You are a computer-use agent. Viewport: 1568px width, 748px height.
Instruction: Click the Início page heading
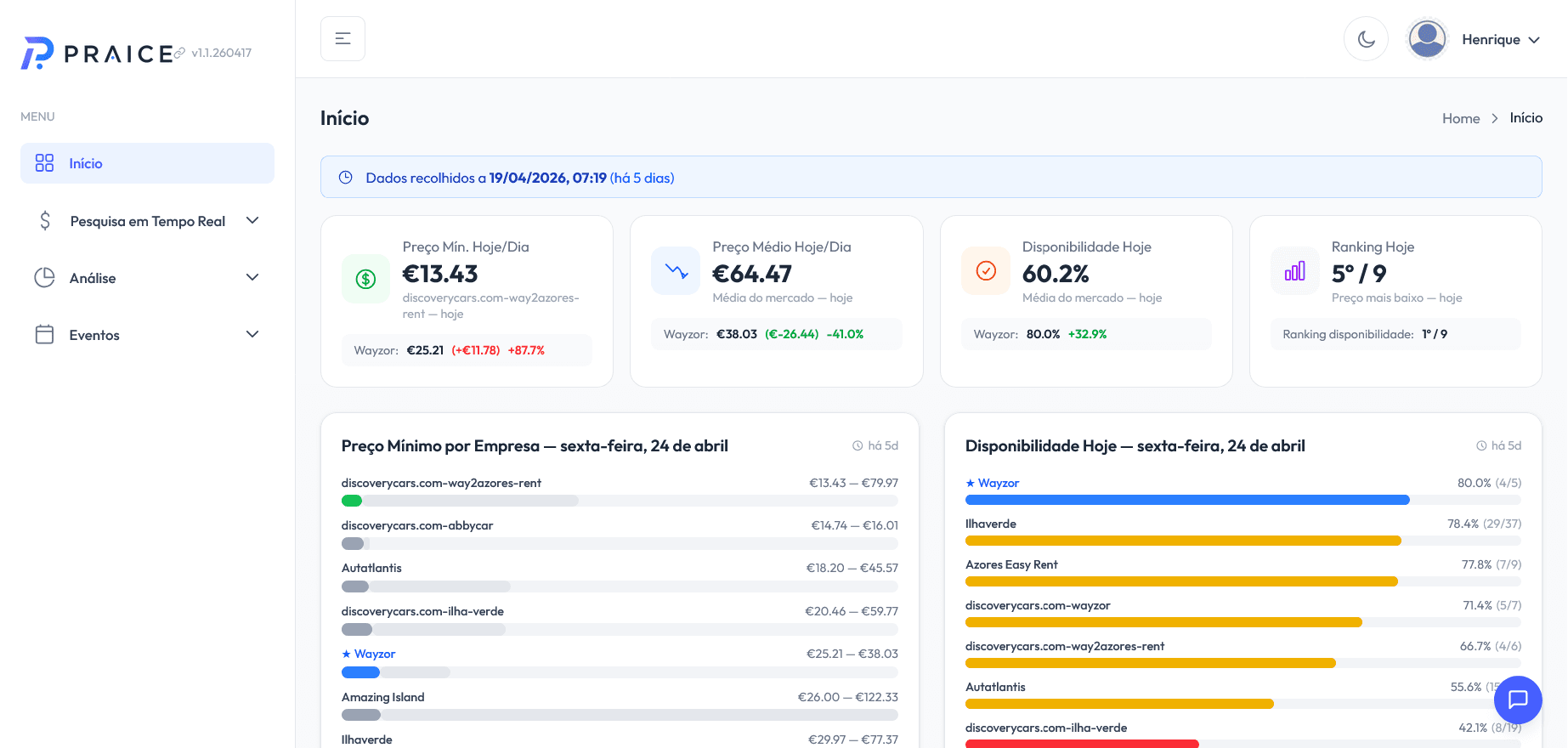coord(344,118)
